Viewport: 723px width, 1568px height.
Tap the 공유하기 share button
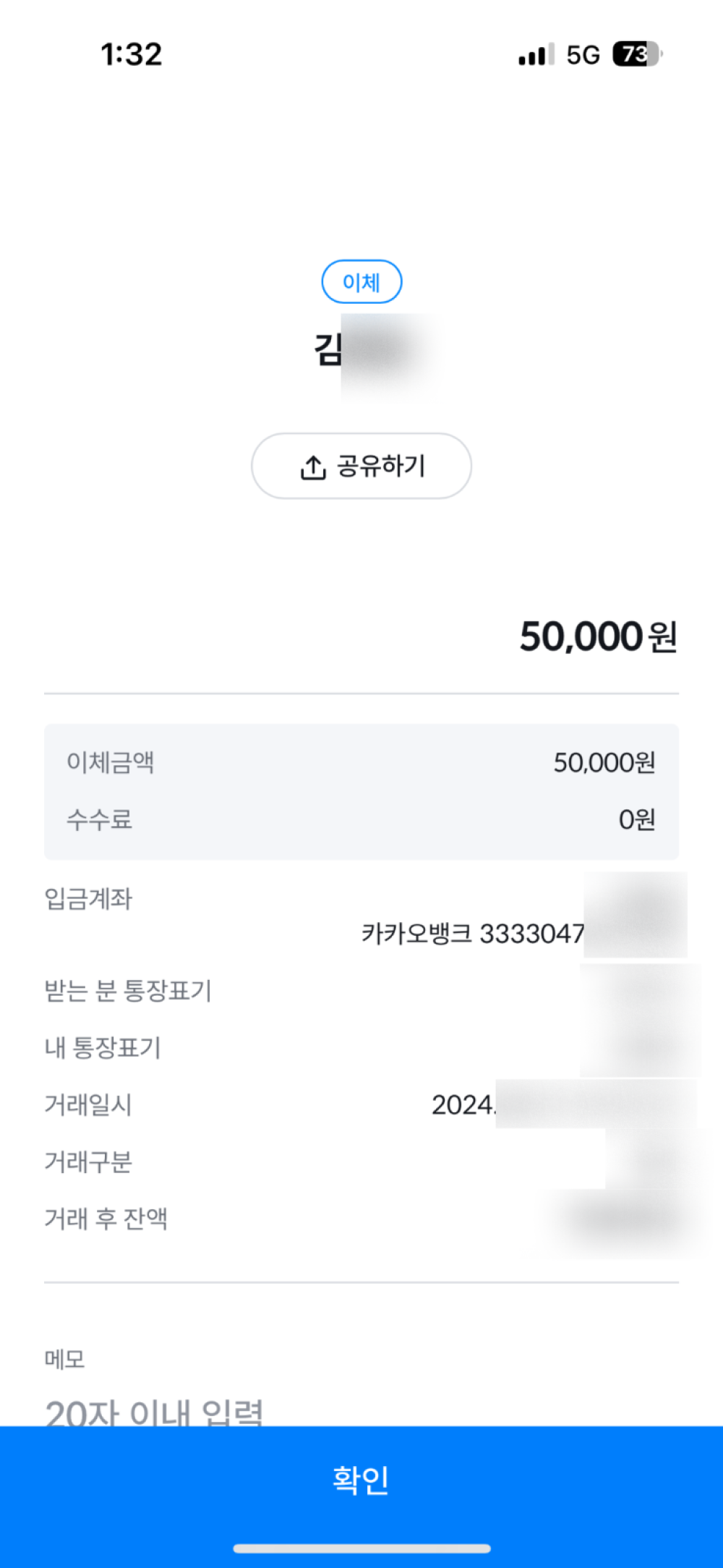(361, 466)
